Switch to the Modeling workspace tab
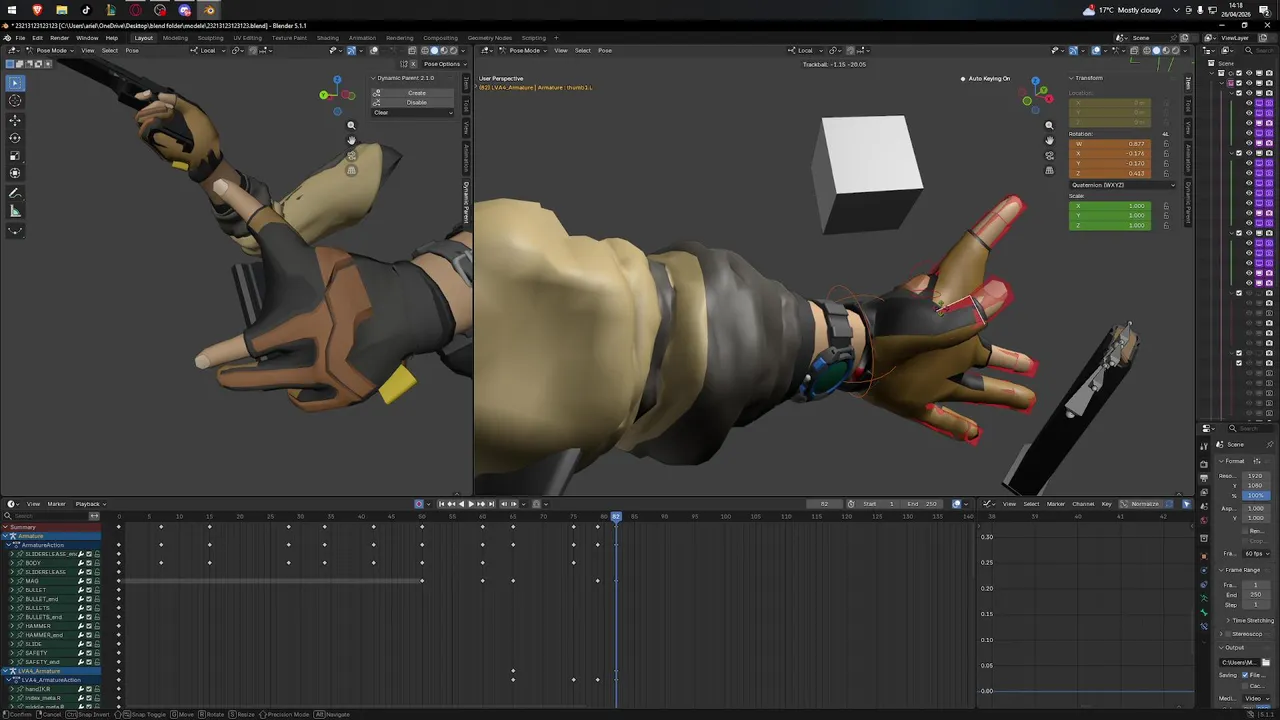 [x=175, y=38]
